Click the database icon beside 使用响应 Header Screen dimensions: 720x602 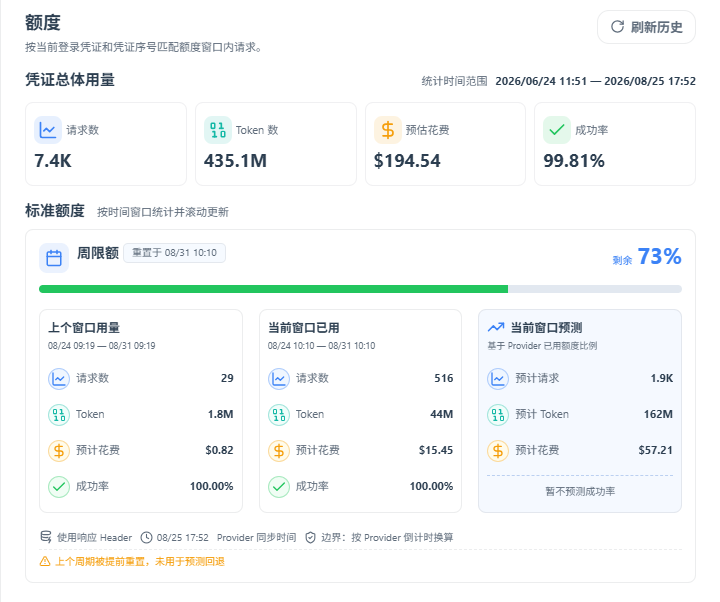point(46,537)
